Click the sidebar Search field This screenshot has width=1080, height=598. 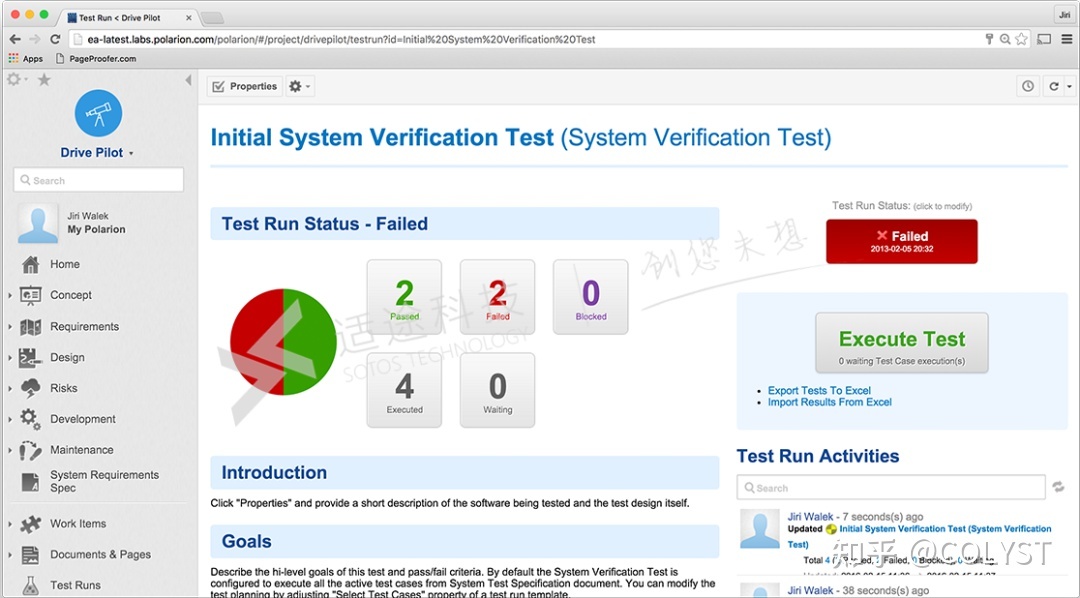click(x=98, y=180)
